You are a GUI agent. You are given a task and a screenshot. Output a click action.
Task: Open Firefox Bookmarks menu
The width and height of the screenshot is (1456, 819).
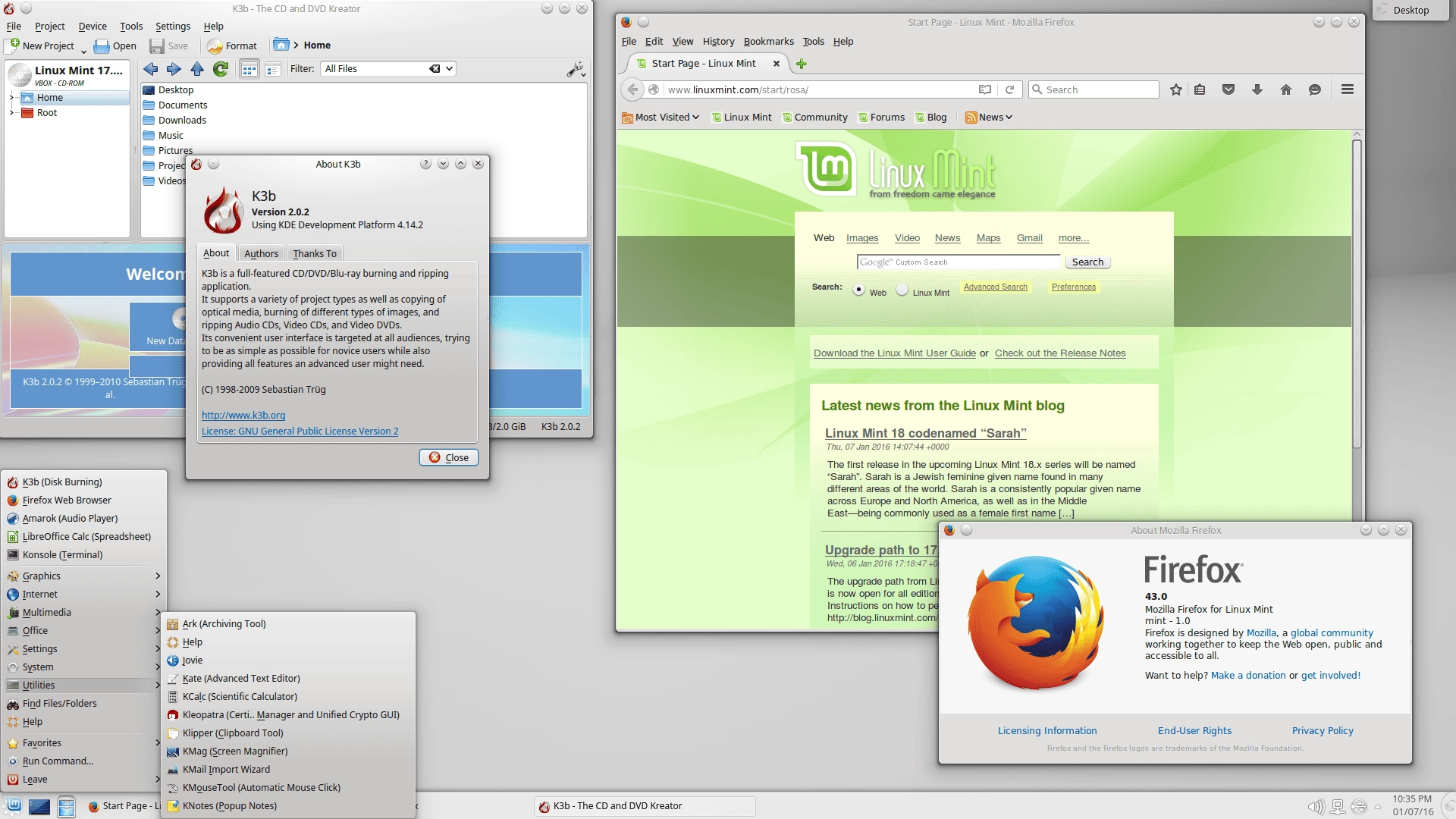(x=768, y=42)
